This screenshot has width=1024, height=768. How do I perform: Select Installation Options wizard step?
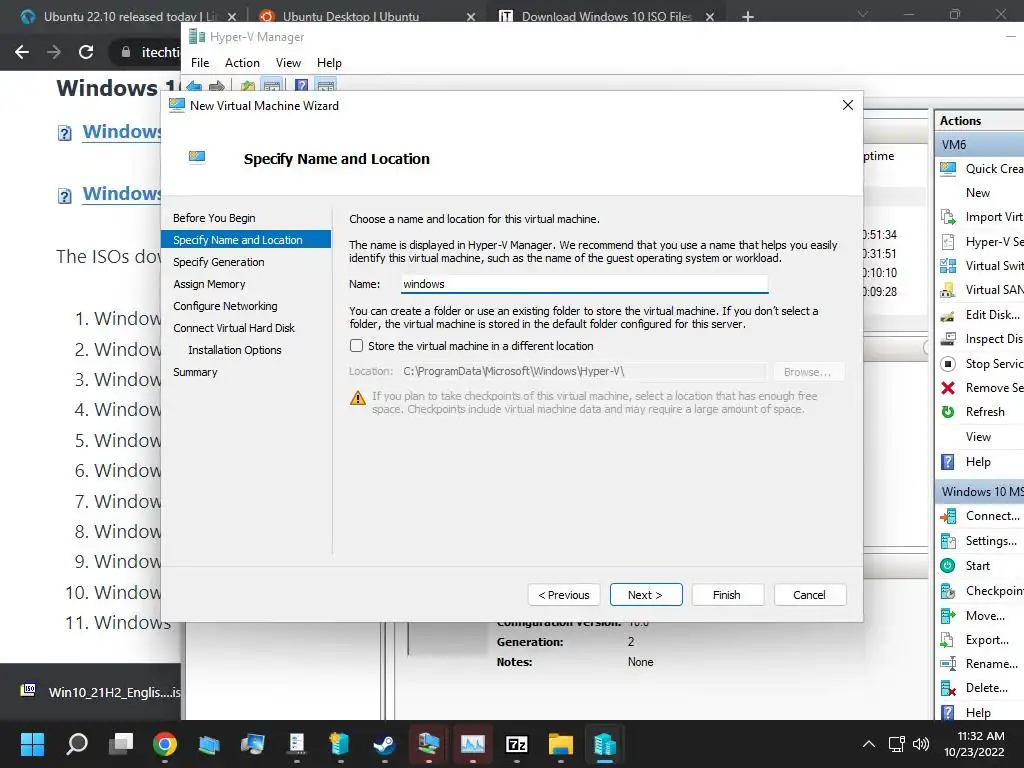pyautogui.click(x=234, y=350)
